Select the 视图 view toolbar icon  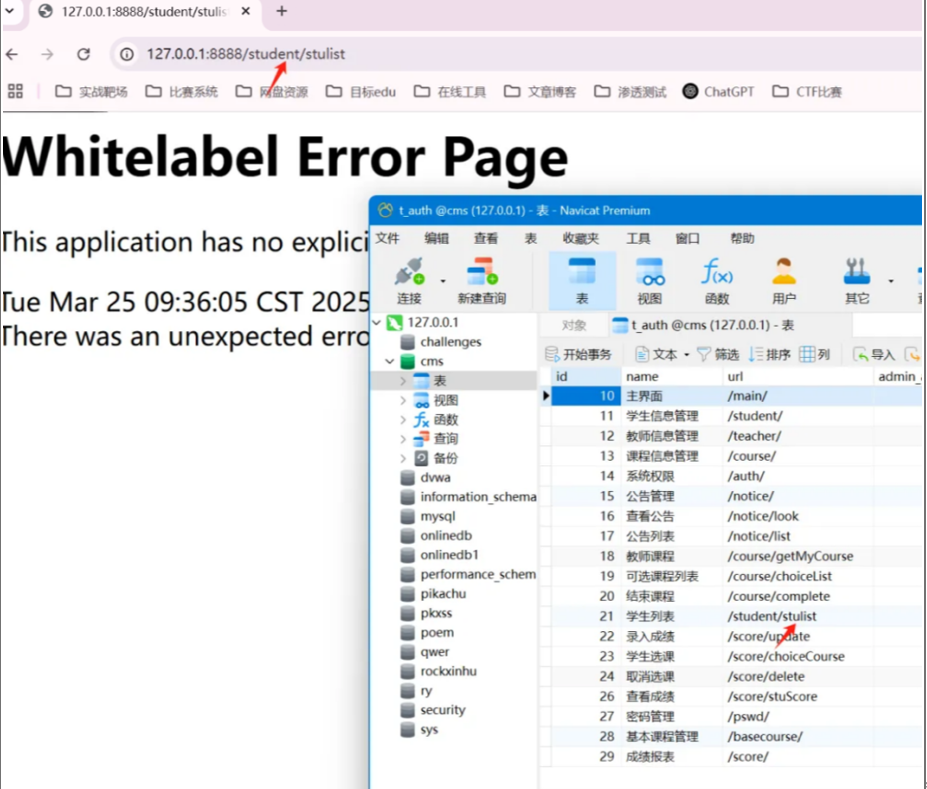pos(650,273)
